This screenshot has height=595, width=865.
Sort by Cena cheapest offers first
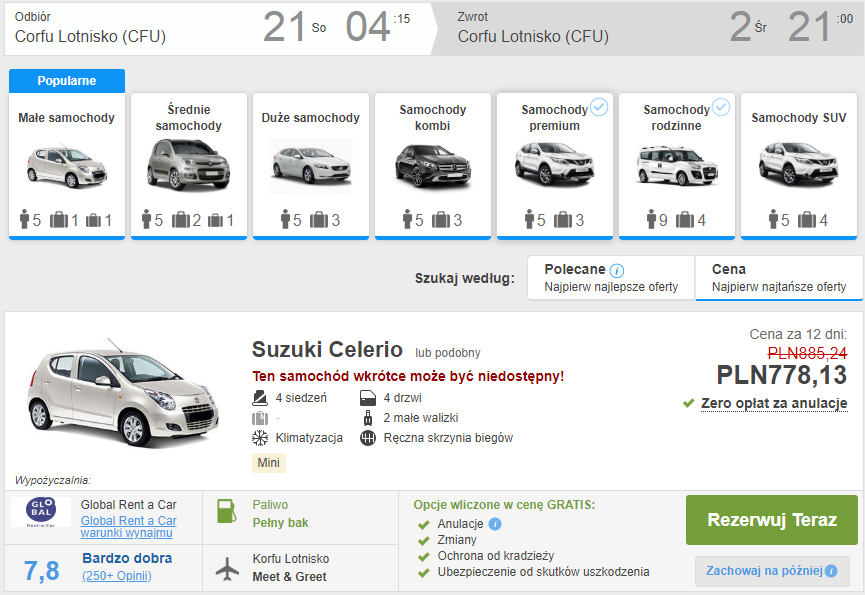click(778, 277)
